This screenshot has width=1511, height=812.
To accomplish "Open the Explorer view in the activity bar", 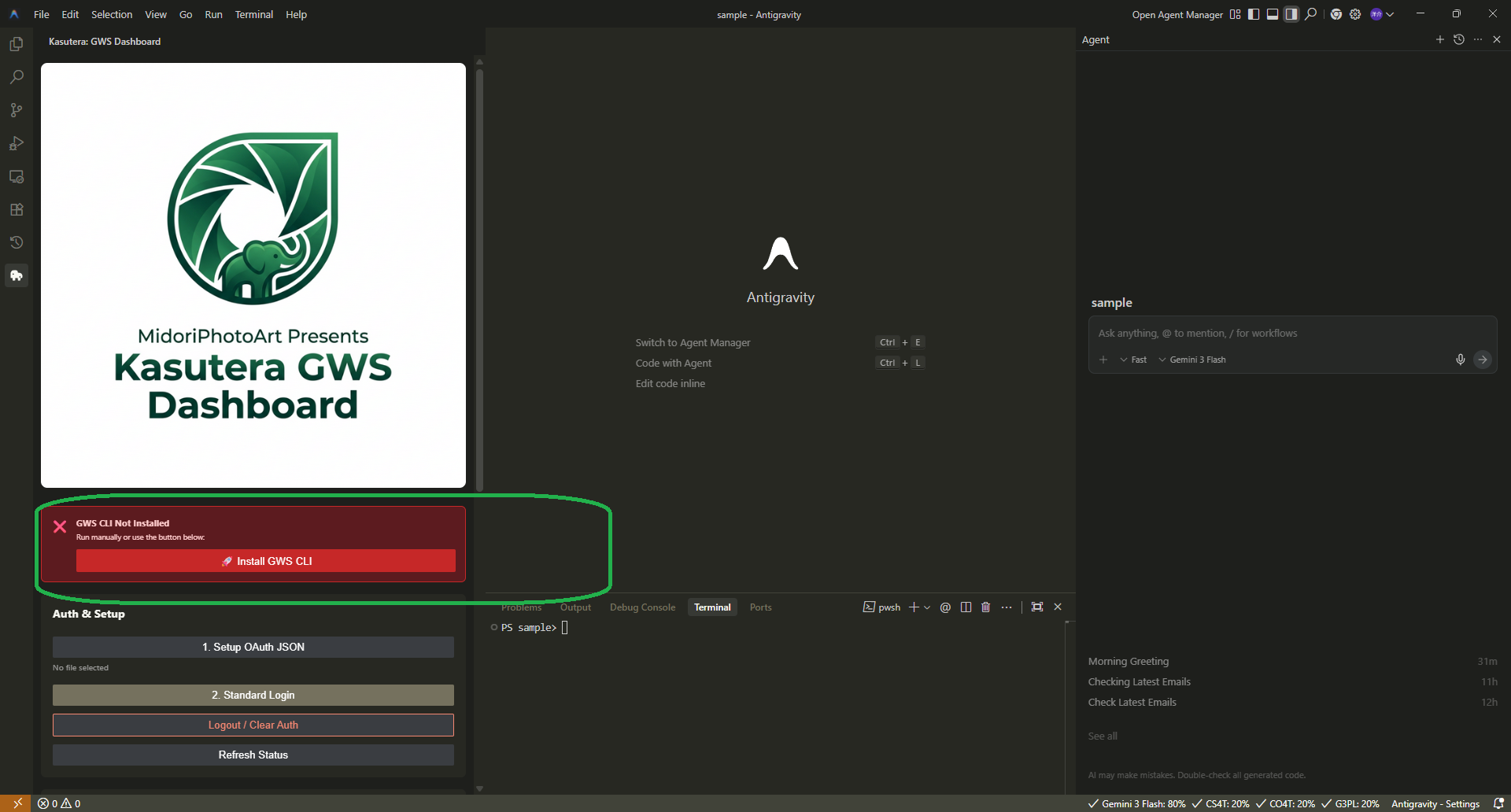I will pyautogui.click(x=17, y=44).
